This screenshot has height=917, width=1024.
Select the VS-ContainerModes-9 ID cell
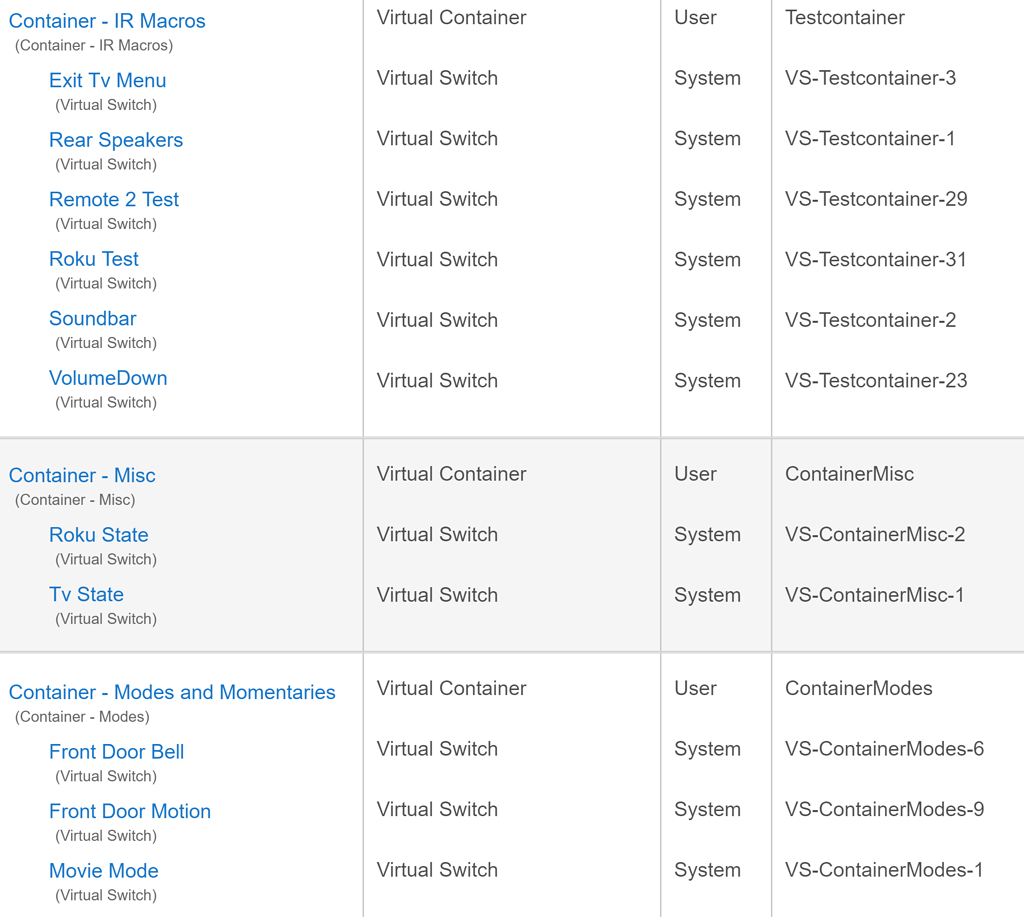pyautogui.click(x=885, y=809)
